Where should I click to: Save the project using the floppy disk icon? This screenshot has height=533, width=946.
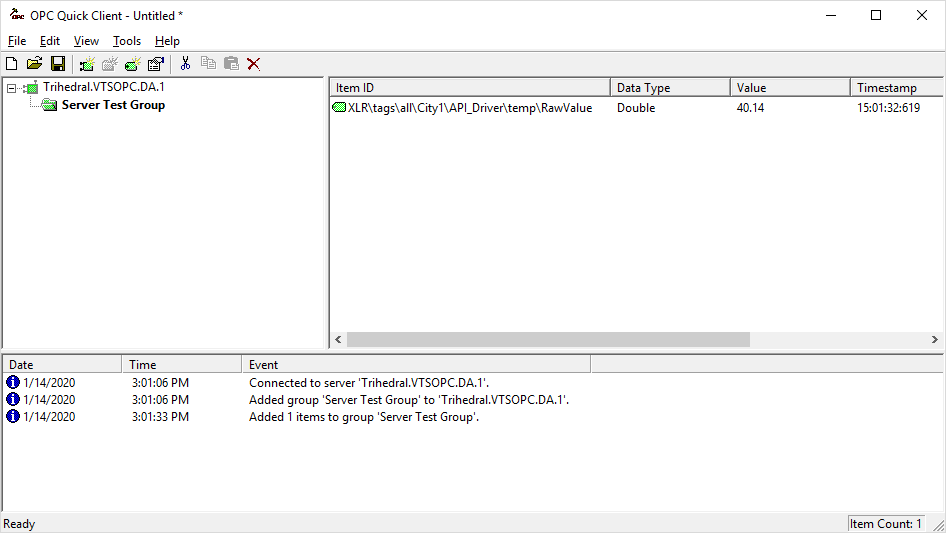pyautogui.click(x=58, y=63)
